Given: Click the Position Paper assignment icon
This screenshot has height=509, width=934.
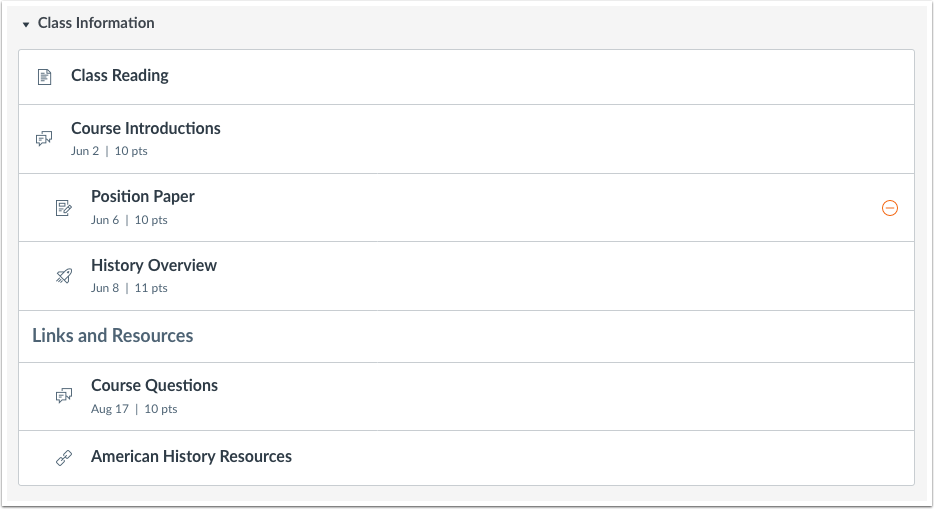Looking at the screenshot, I should click(64, 208).
